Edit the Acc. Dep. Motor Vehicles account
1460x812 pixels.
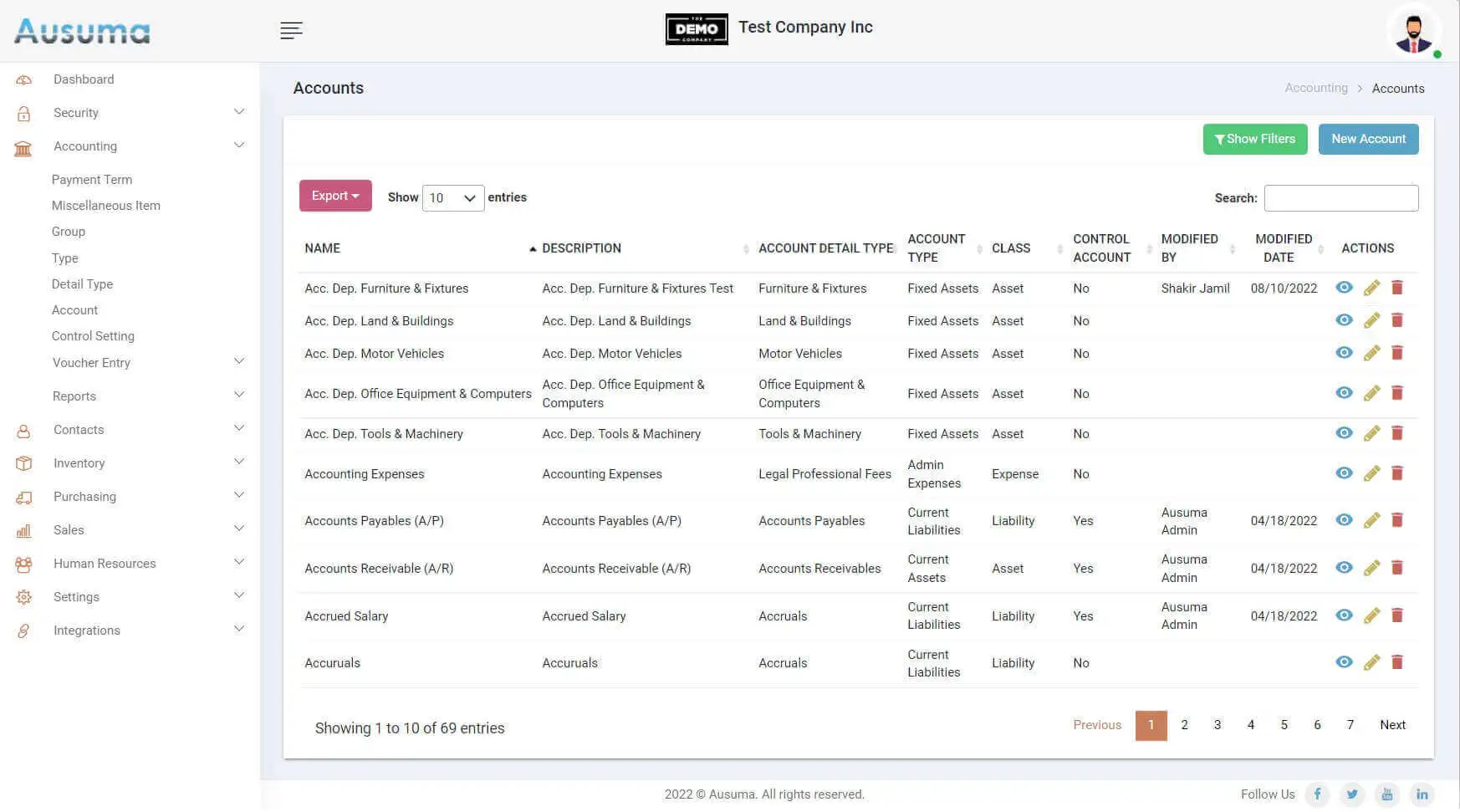(x=1371, y=354)
